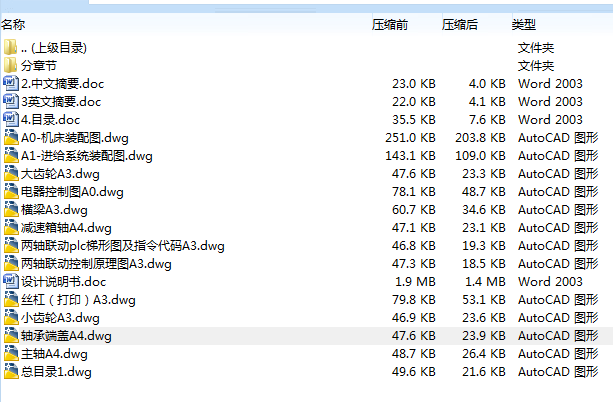Viewport: 613px width, 402px height.
Task: Select file 丝杠（打印）A3.dwg
Action: coord(78,300)
